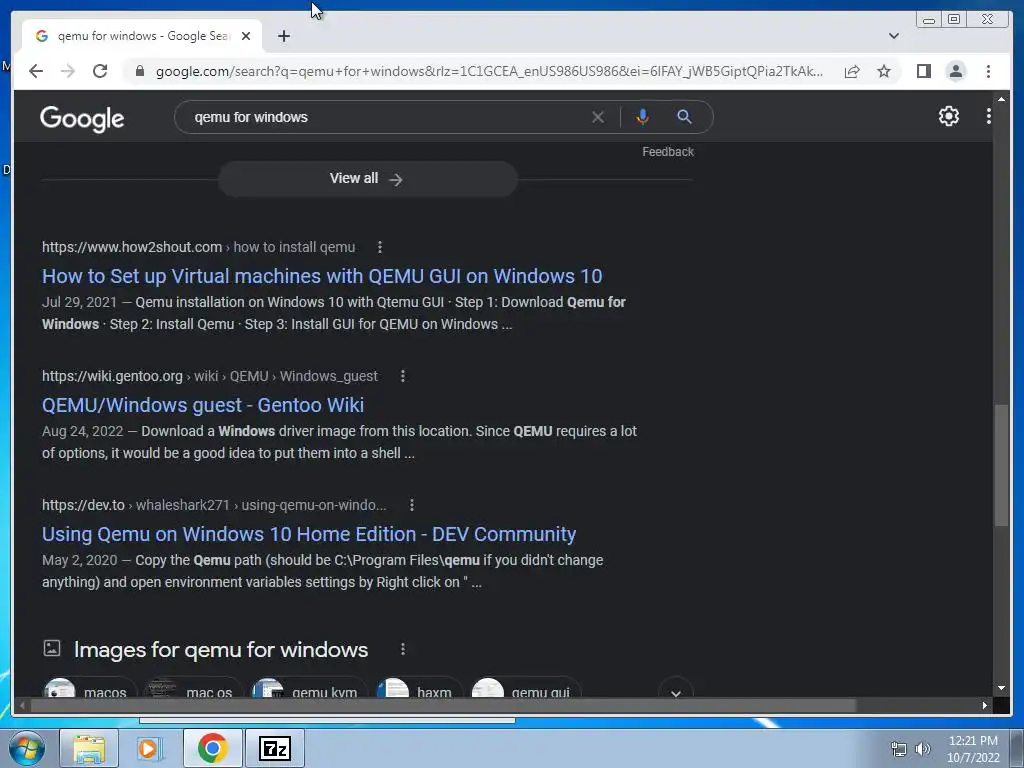This screenshot has height=768, width=1024.
Task: Click the scroll down arrow
Action: pos(1001,688)
